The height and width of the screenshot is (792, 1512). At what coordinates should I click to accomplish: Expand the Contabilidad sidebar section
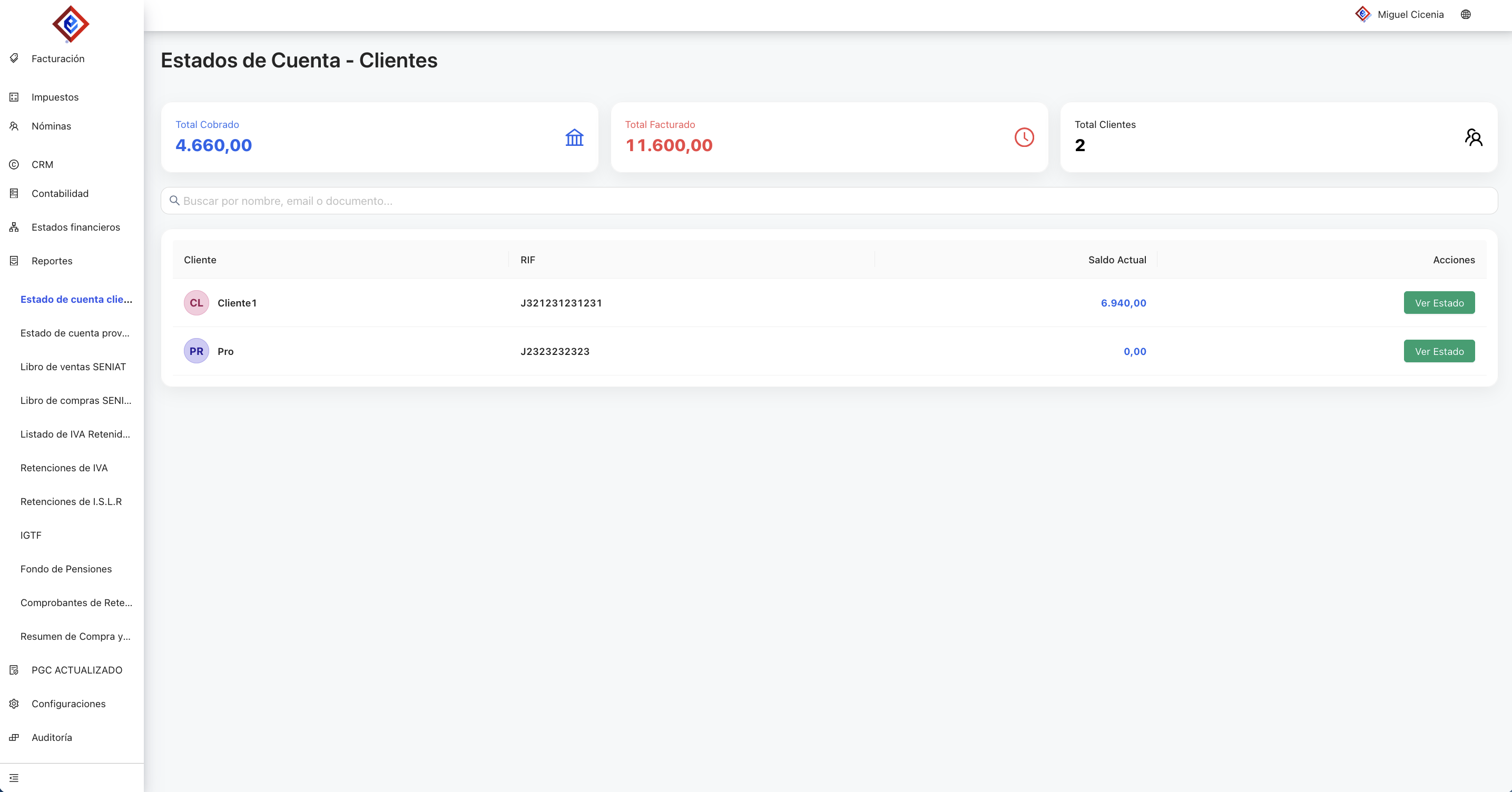pos(60,194)
